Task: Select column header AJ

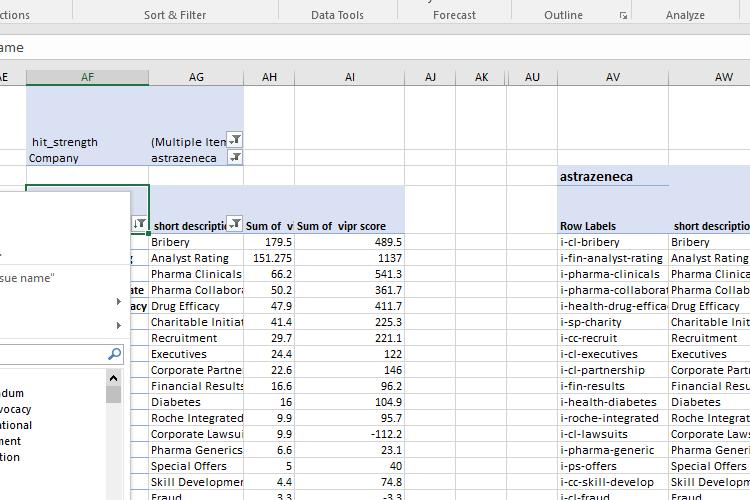Action: [x=430, y=77]
